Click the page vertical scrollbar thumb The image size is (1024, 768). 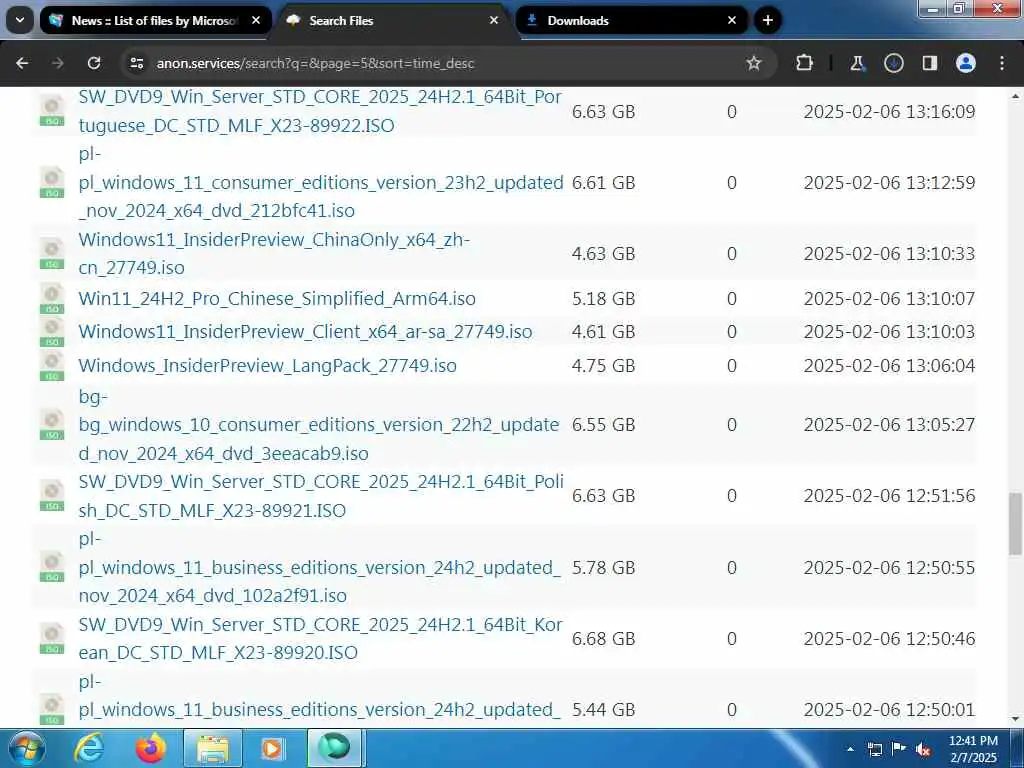pos(1016,524)
